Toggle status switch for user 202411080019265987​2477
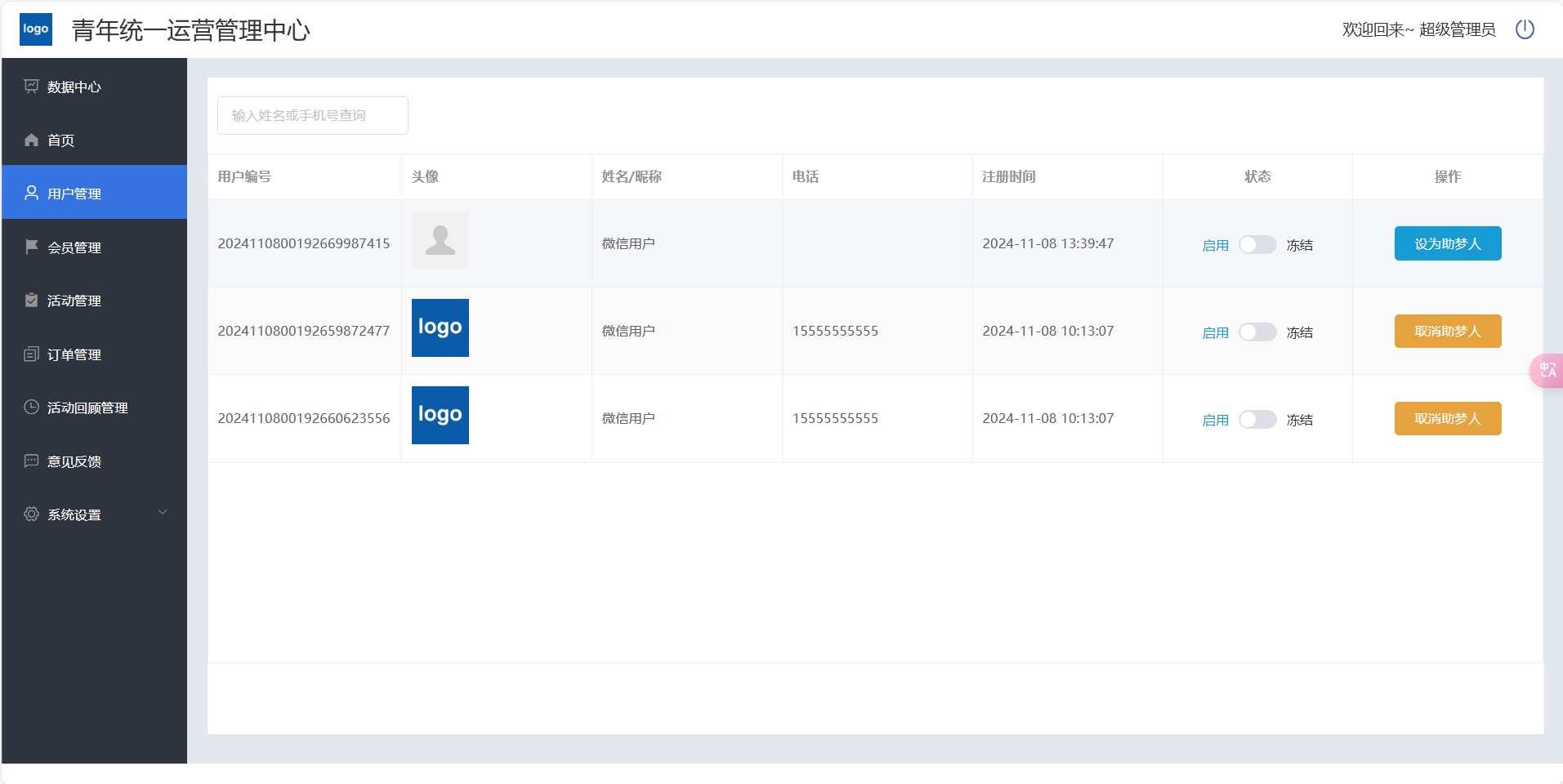This screenshot has width=1563, height=784. (1257, 332)
